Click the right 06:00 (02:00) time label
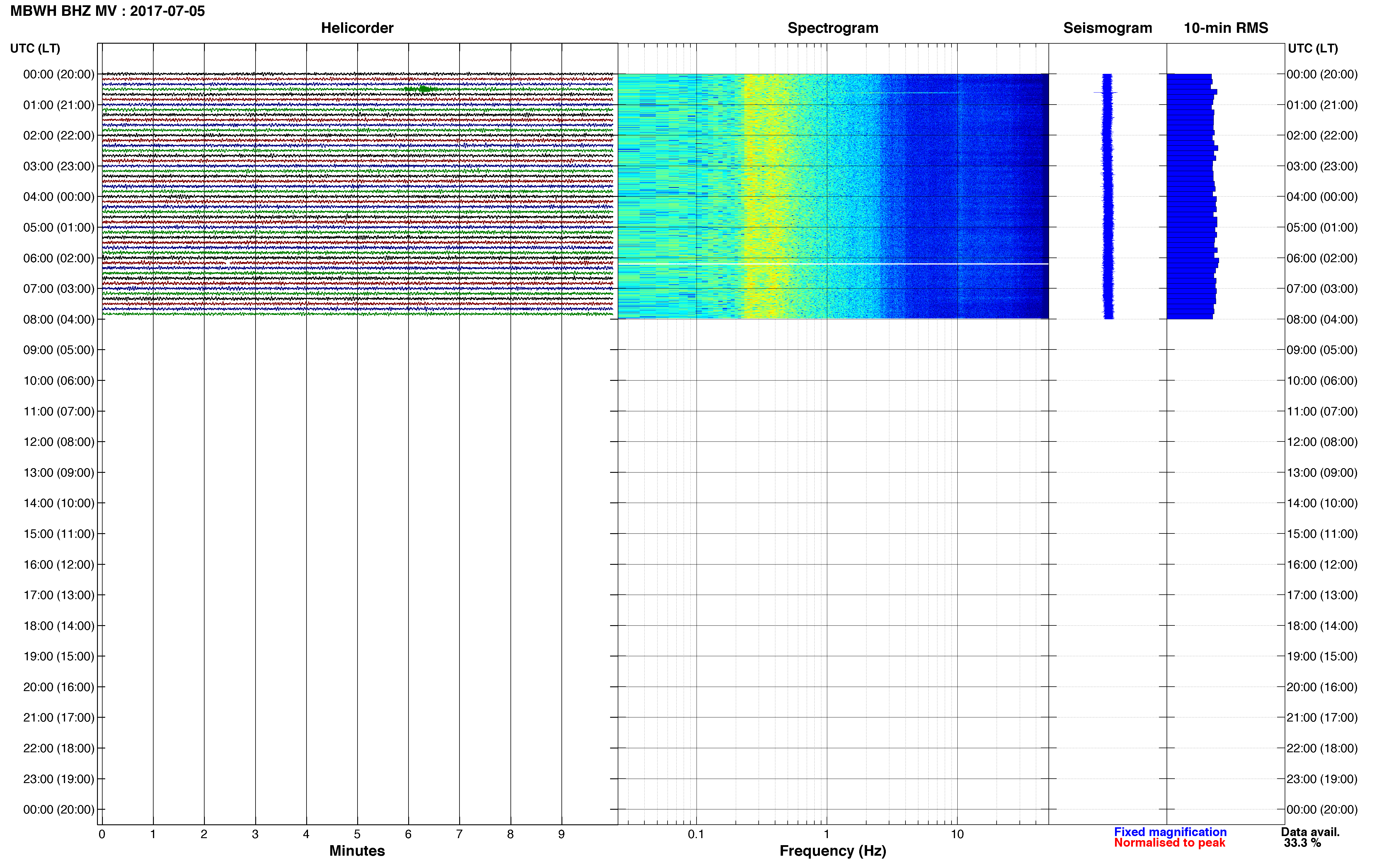1389x868 pixels. coord(1322,258)
